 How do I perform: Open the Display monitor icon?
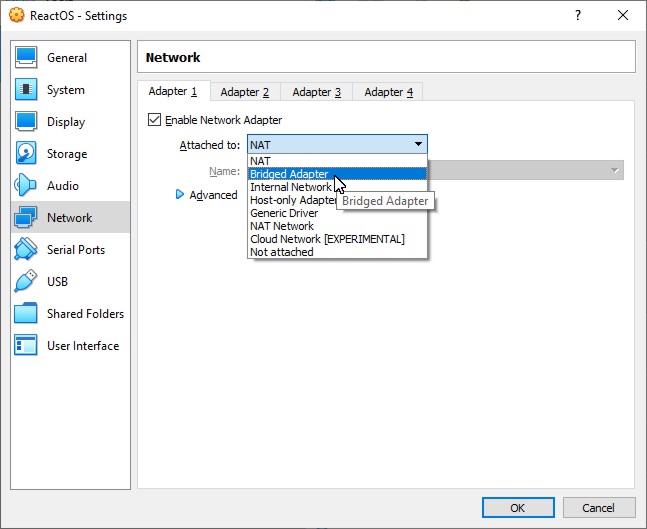coord(26,121)
